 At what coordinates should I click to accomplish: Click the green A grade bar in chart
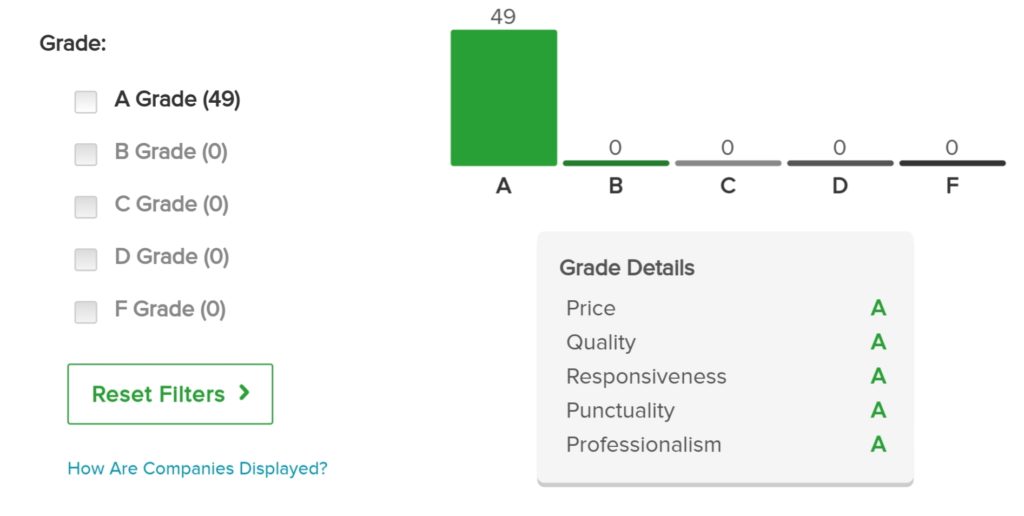pyautogui.click(x=504, y=98)
